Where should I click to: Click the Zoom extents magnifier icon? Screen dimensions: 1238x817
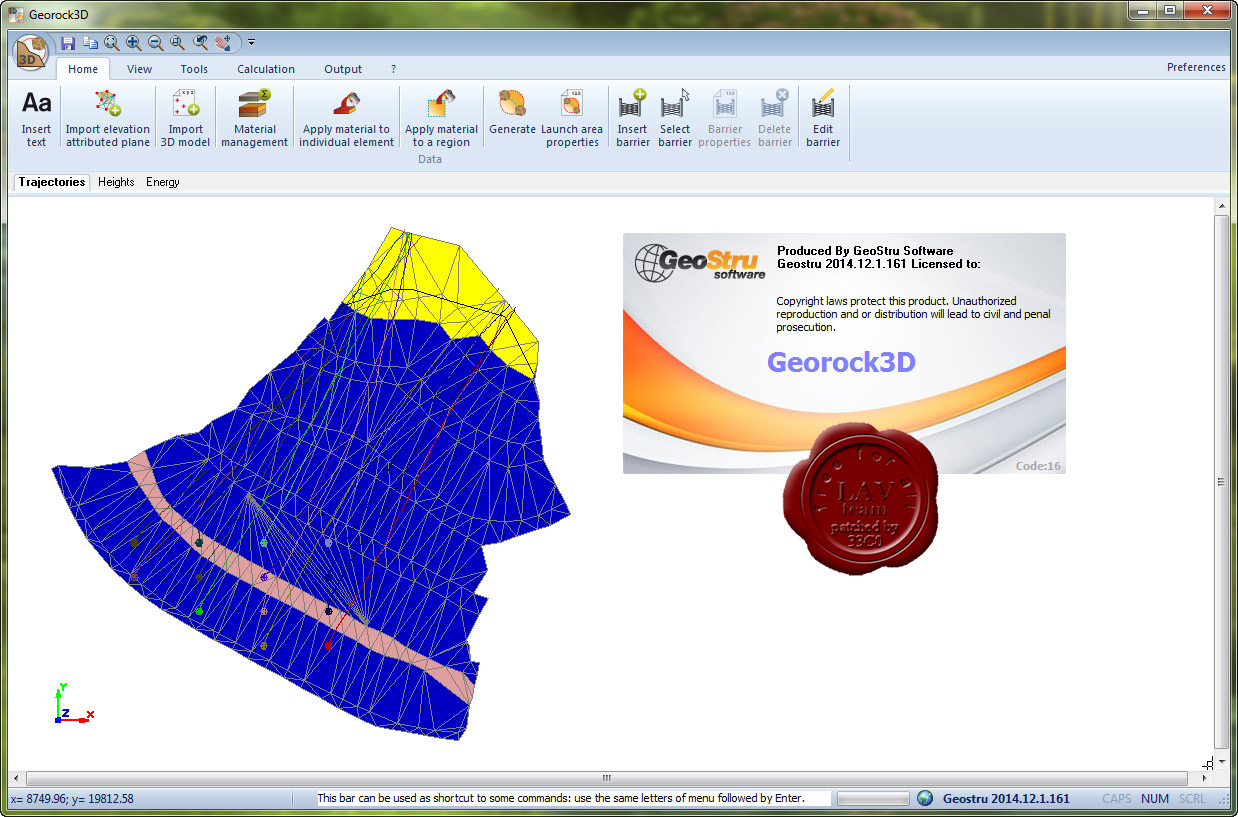[112, 42]
